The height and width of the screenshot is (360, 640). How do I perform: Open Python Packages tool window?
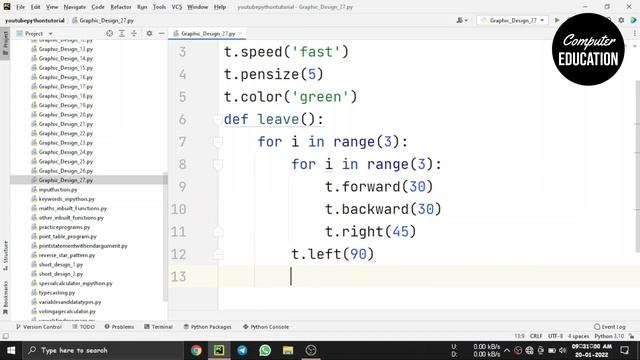(x=207, y=327)
